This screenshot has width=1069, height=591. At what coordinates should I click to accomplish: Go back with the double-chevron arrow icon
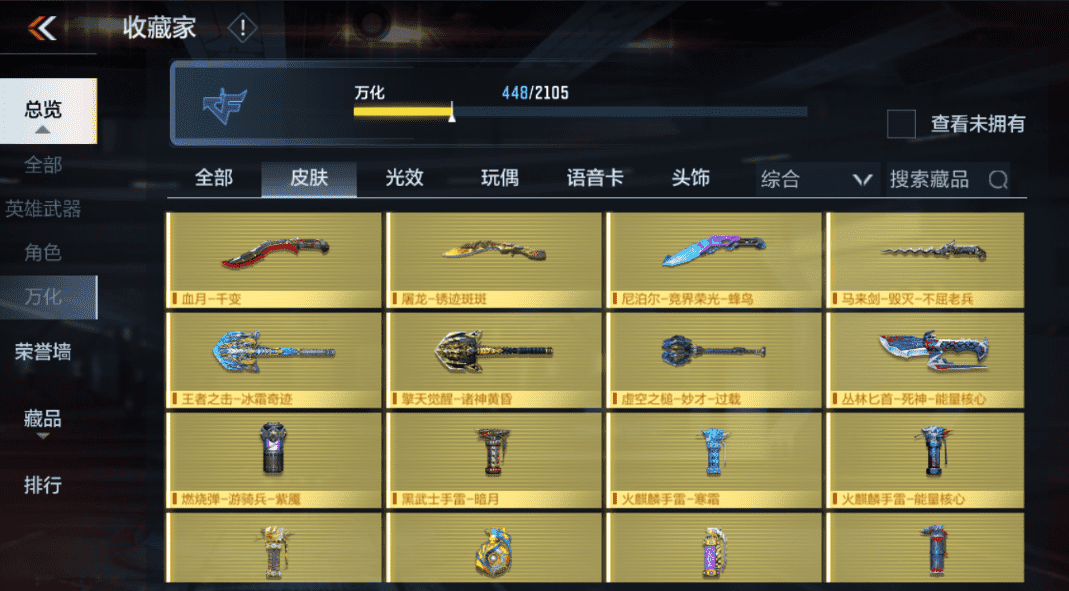(x=42, y=28)
